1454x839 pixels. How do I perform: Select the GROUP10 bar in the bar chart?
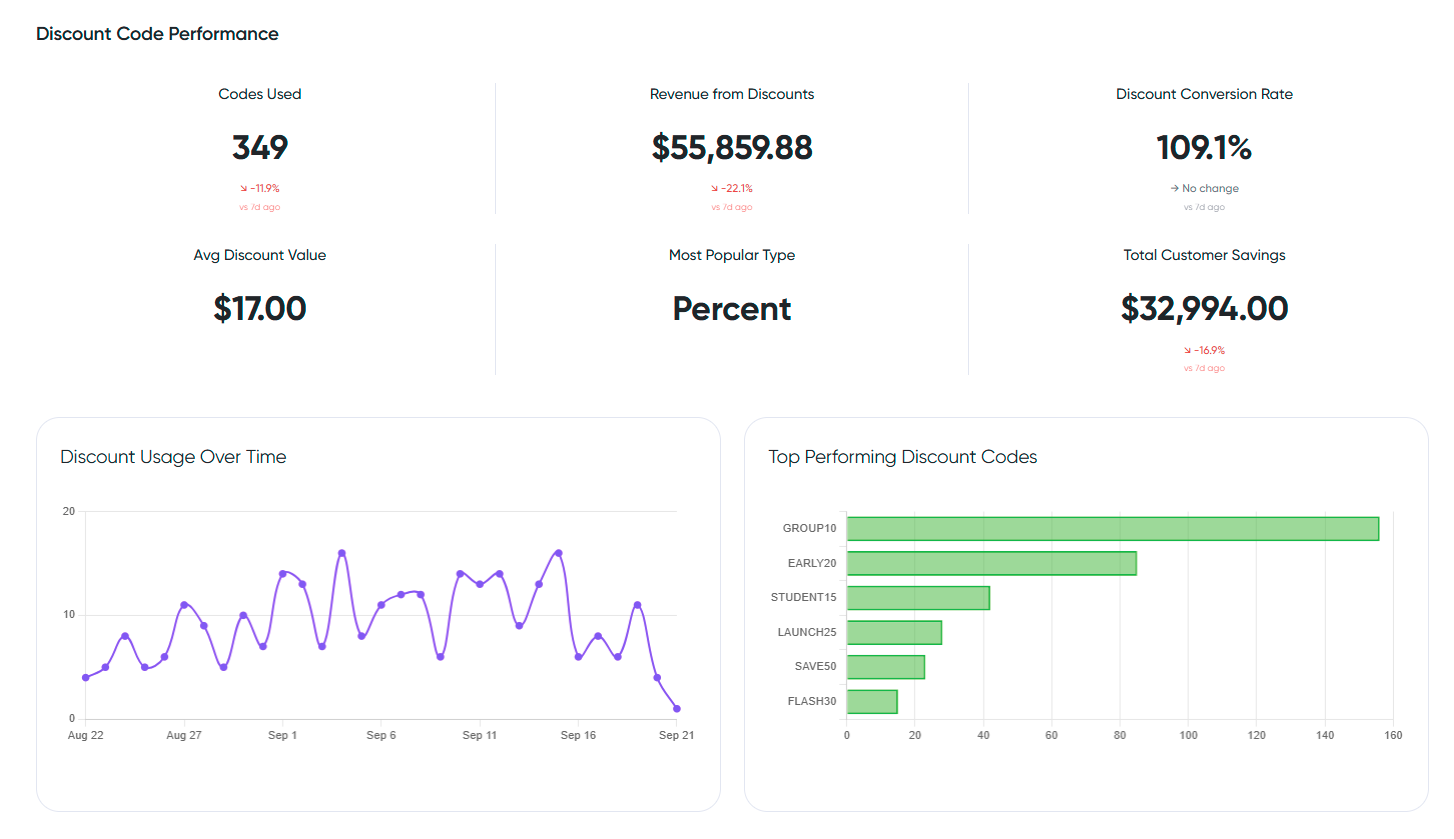[x=1110, y=527]
